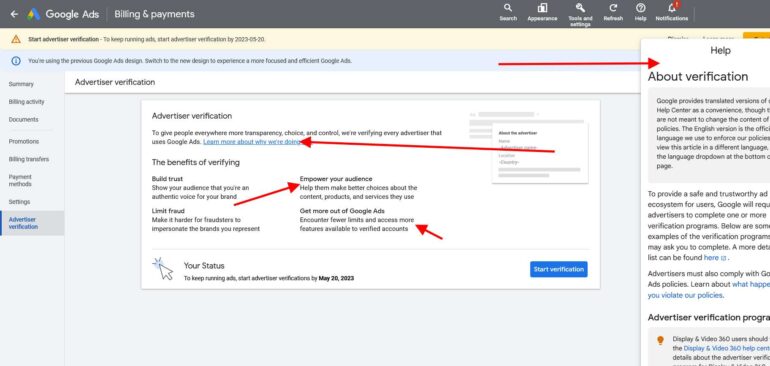Click the 'Billing & payments' page title
This screenshot has width=770, height=366.
click(154, 14)
